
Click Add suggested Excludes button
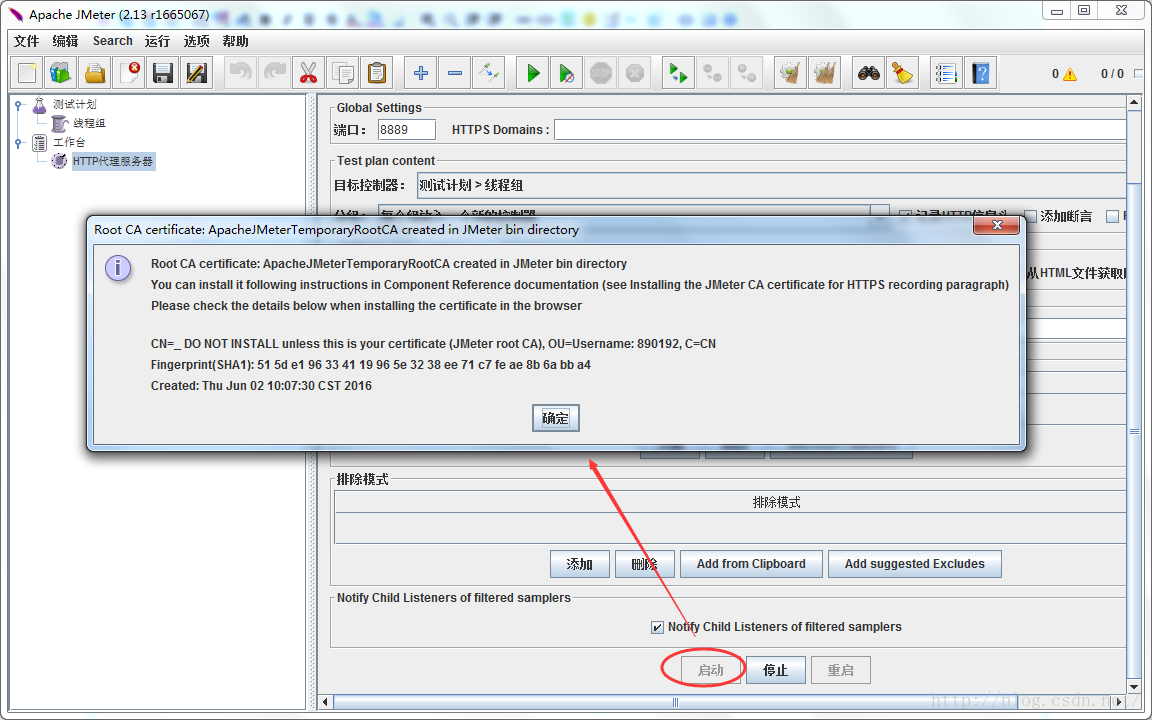(915, 564)
